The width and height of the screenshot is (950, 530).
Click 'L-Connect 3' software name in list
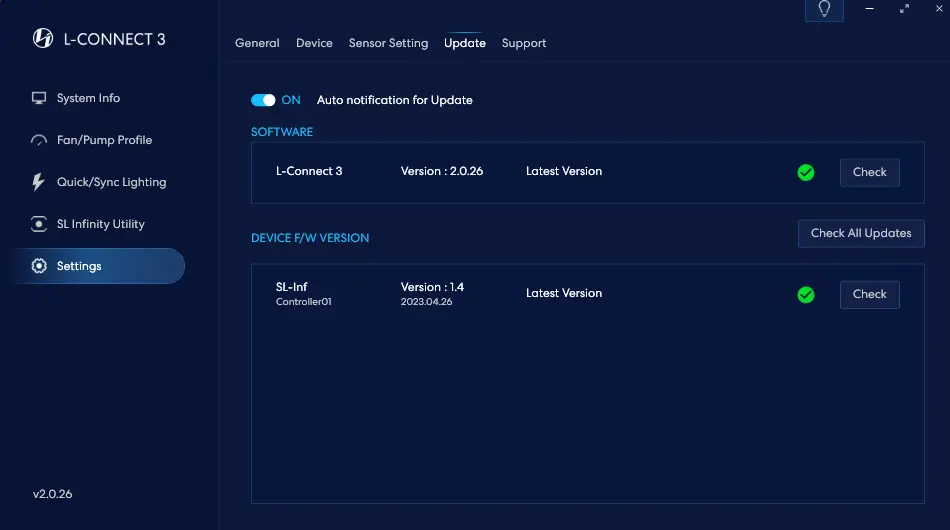(309, 171)
